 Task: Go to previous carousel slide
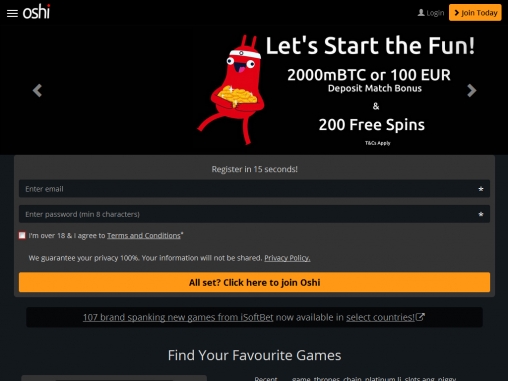(37, 90)
